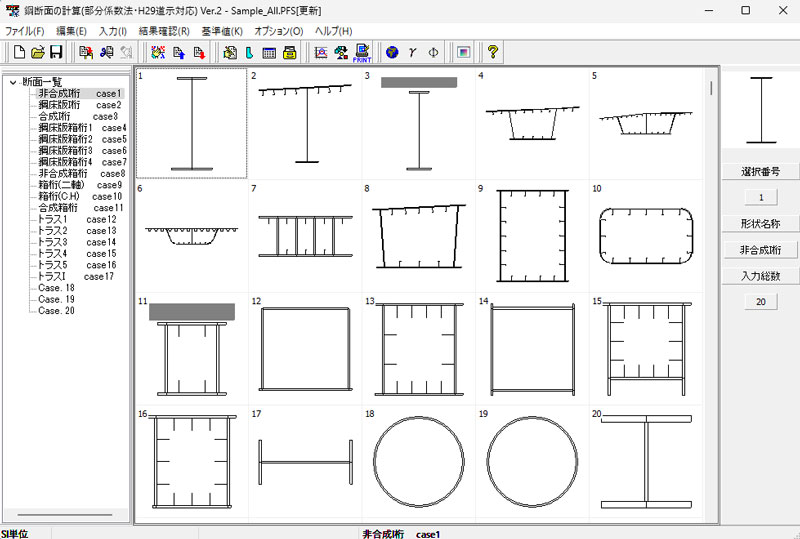The height and width of the screenshot is (539, 800).
Task: Select section thumbnail 17 H-shaped section
Action: coord(305,462)
